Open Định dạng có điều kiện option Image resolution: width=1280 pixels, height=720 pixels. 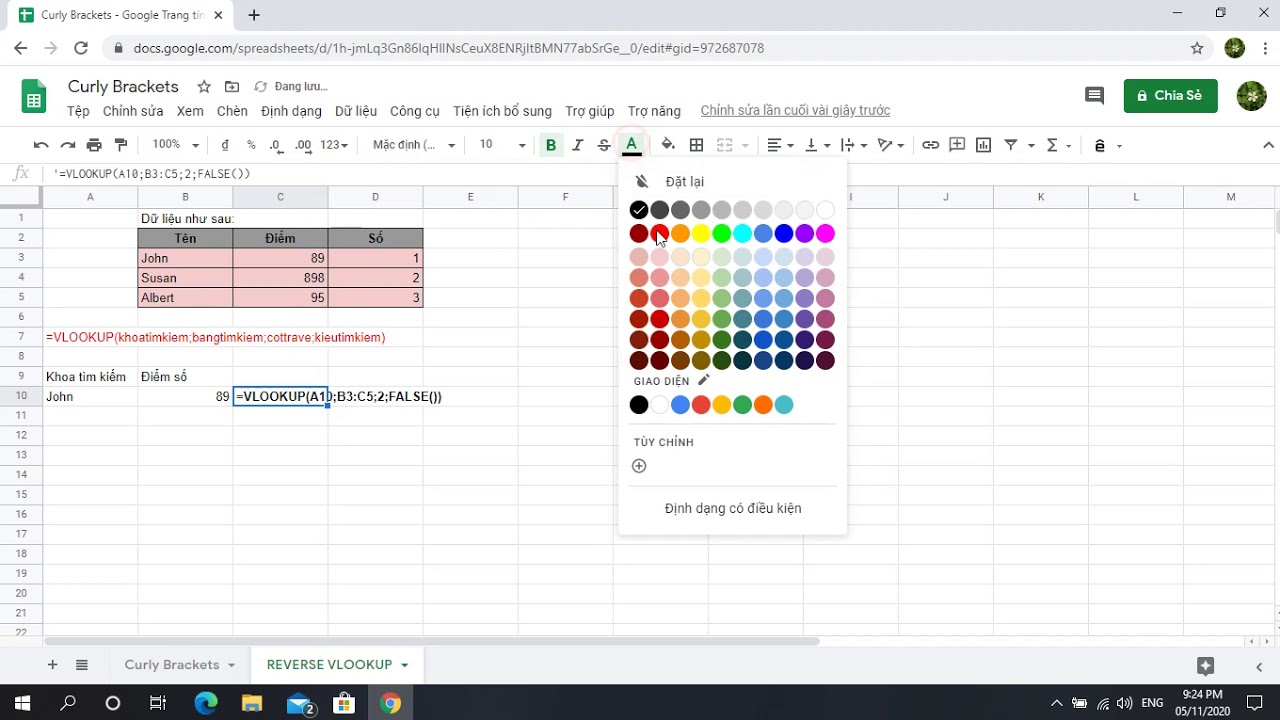pyautogui.click(x=732, y=508)
